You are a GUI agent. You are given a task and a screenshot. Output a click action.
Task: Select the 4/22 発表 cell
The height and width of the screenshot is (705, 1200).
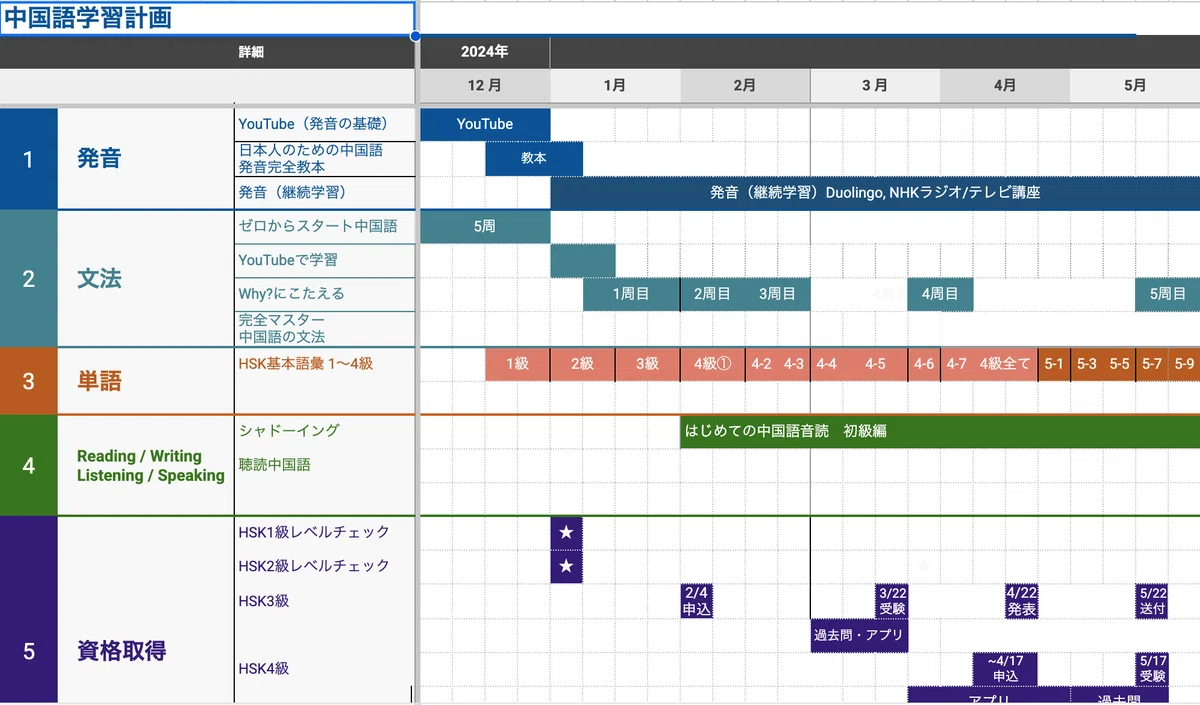(1021, 601)
